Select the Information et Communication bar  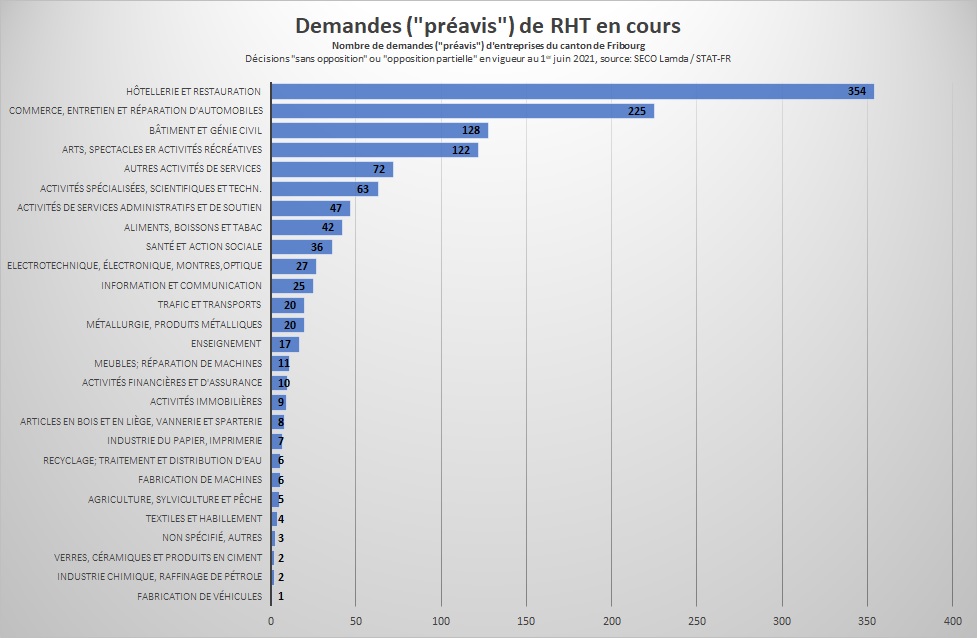[291, 286]
